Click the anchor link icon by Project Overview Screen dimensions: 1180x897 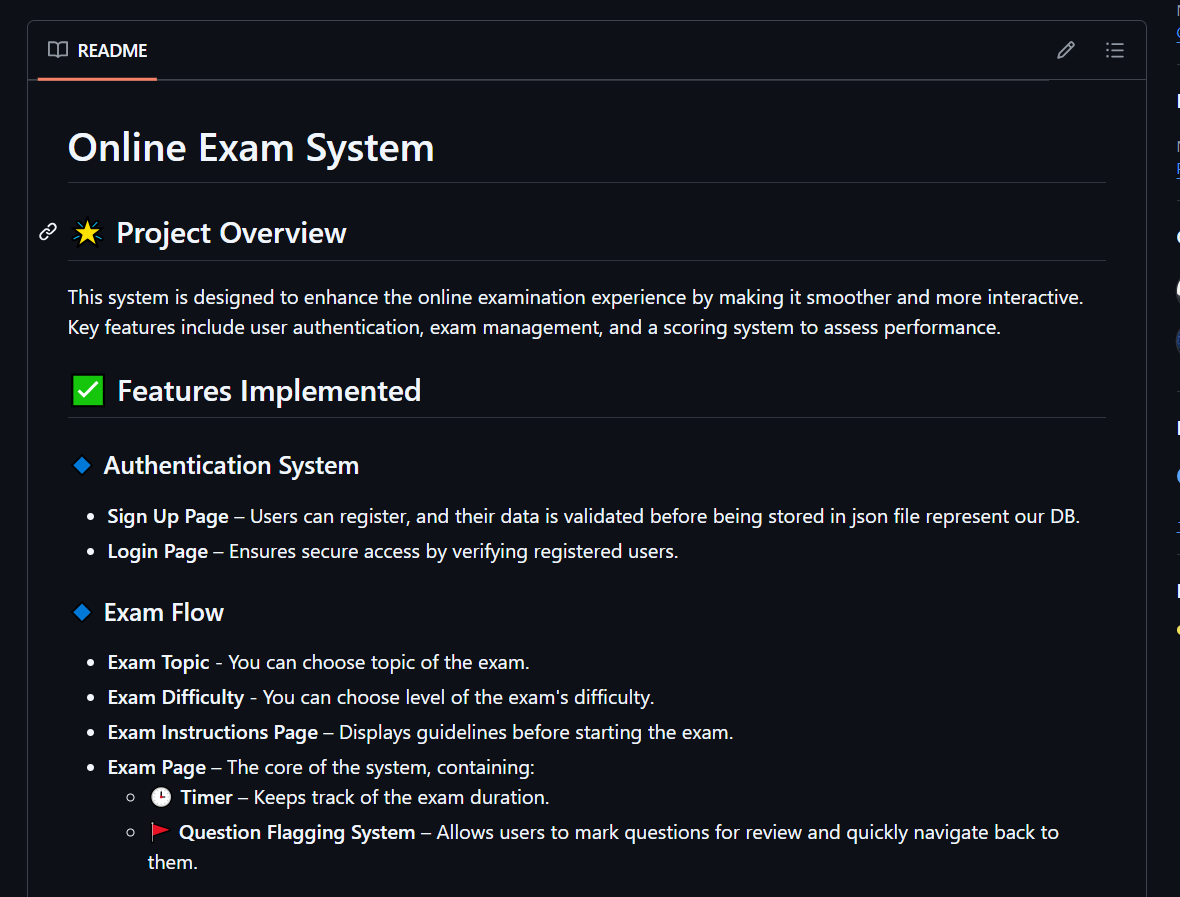click(46, 232)
